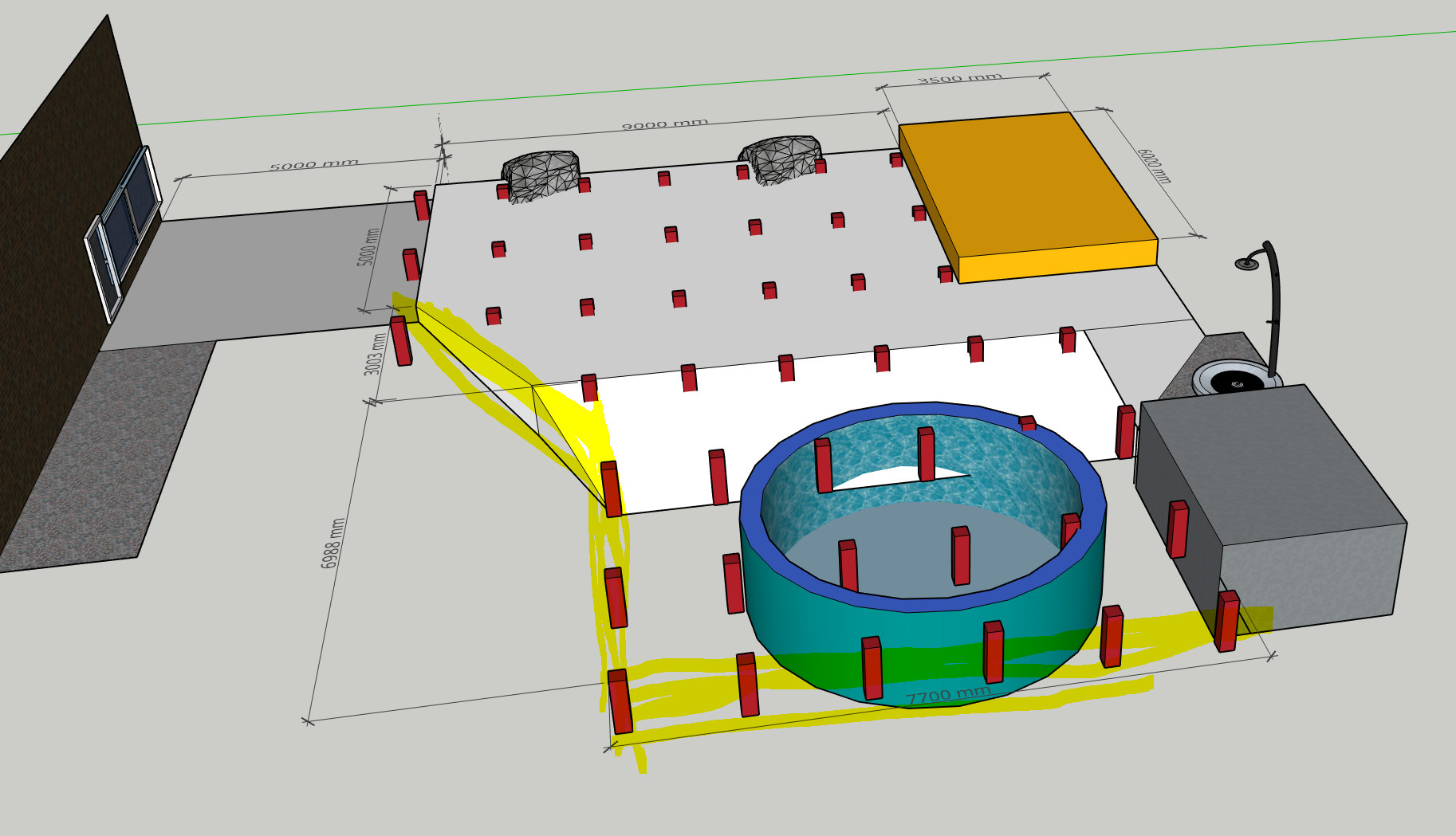Click the 6988 mm dimension label

tap(333, 544)
